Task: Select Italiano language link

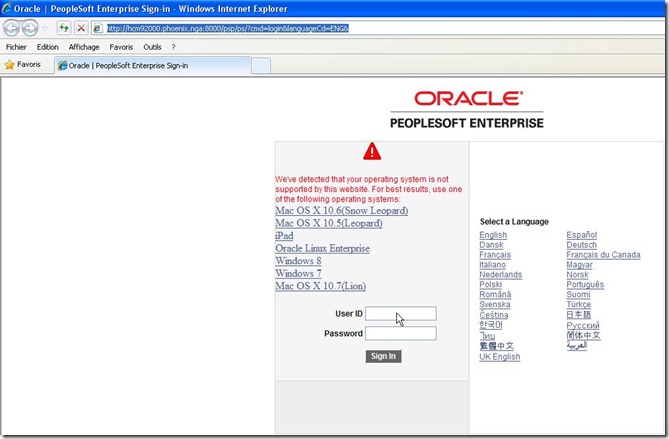Action: (x=492, y=265)
